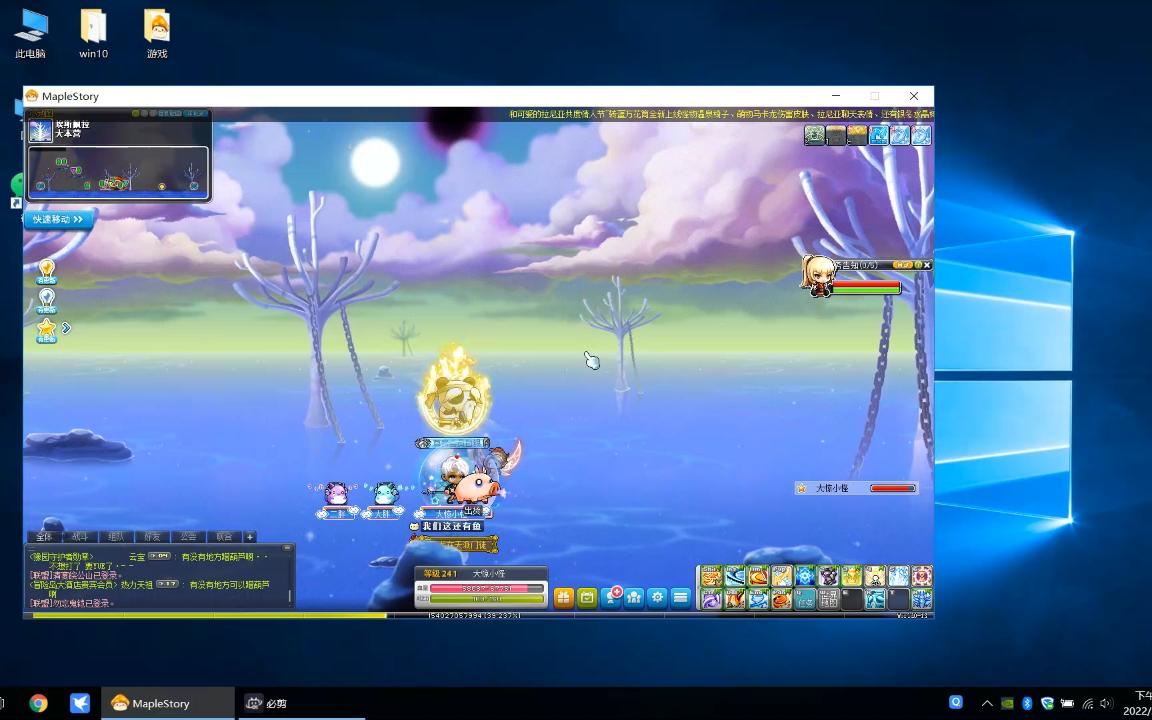Use the orange swirl skill in top hotbar row
The image size is (1152, 720).
click(x=711, y=576)
